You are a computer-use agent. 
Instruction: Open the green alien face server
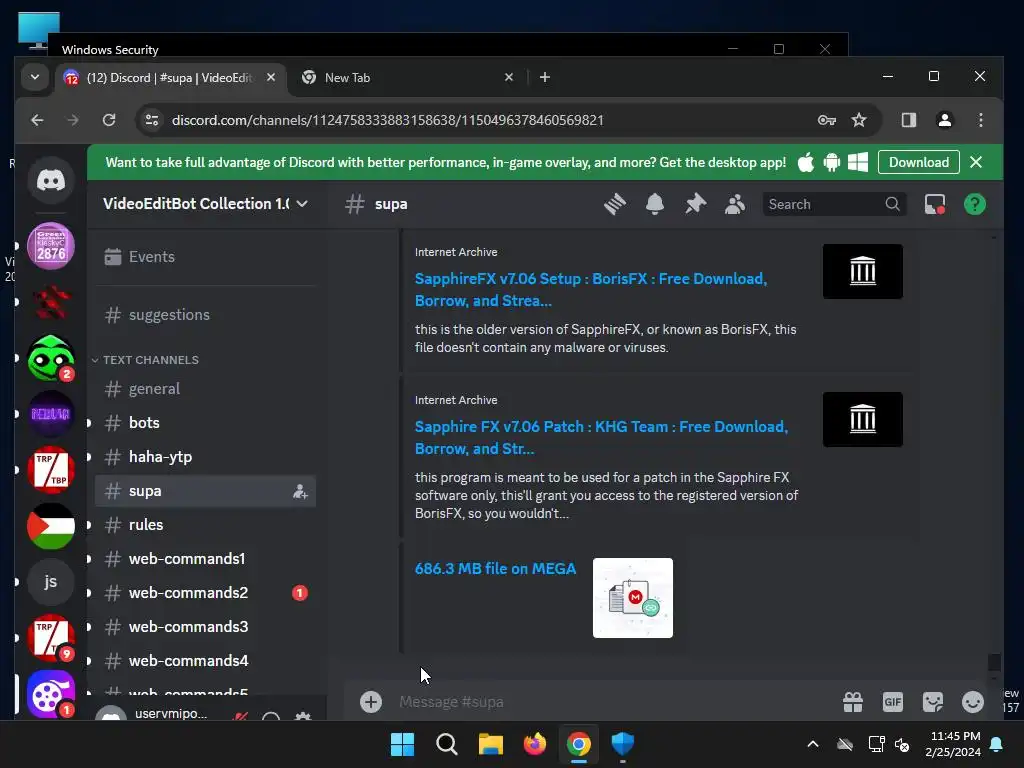click(x=50, y=358)
